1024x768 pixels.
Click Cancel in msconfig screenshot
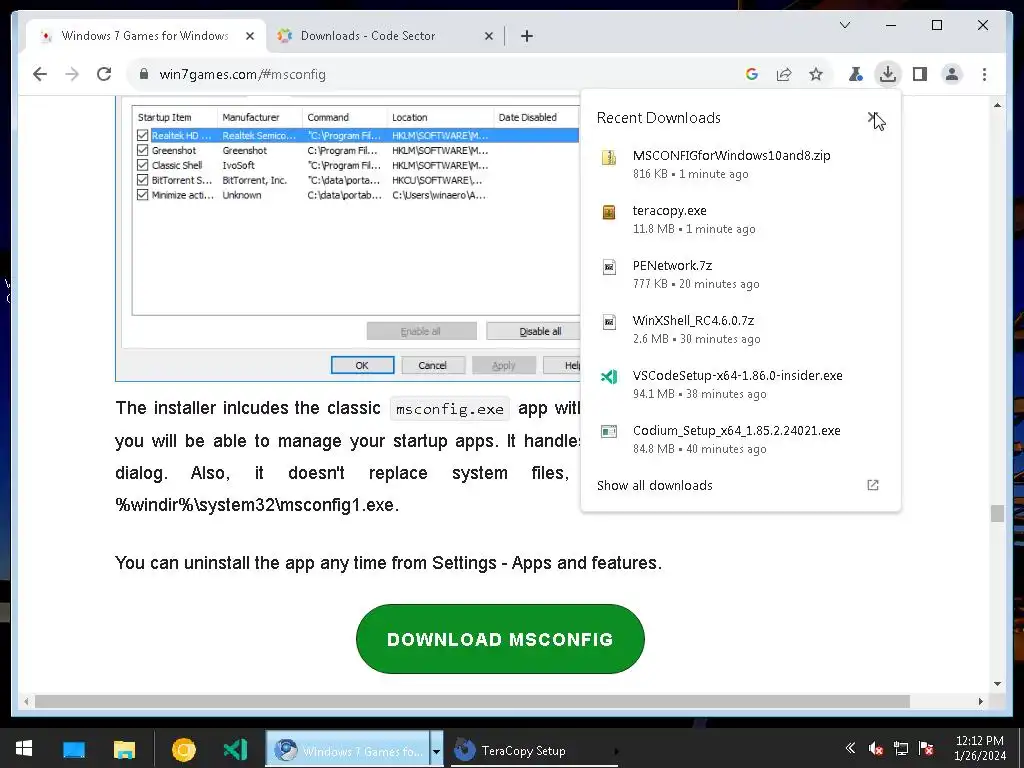point(432,365)
